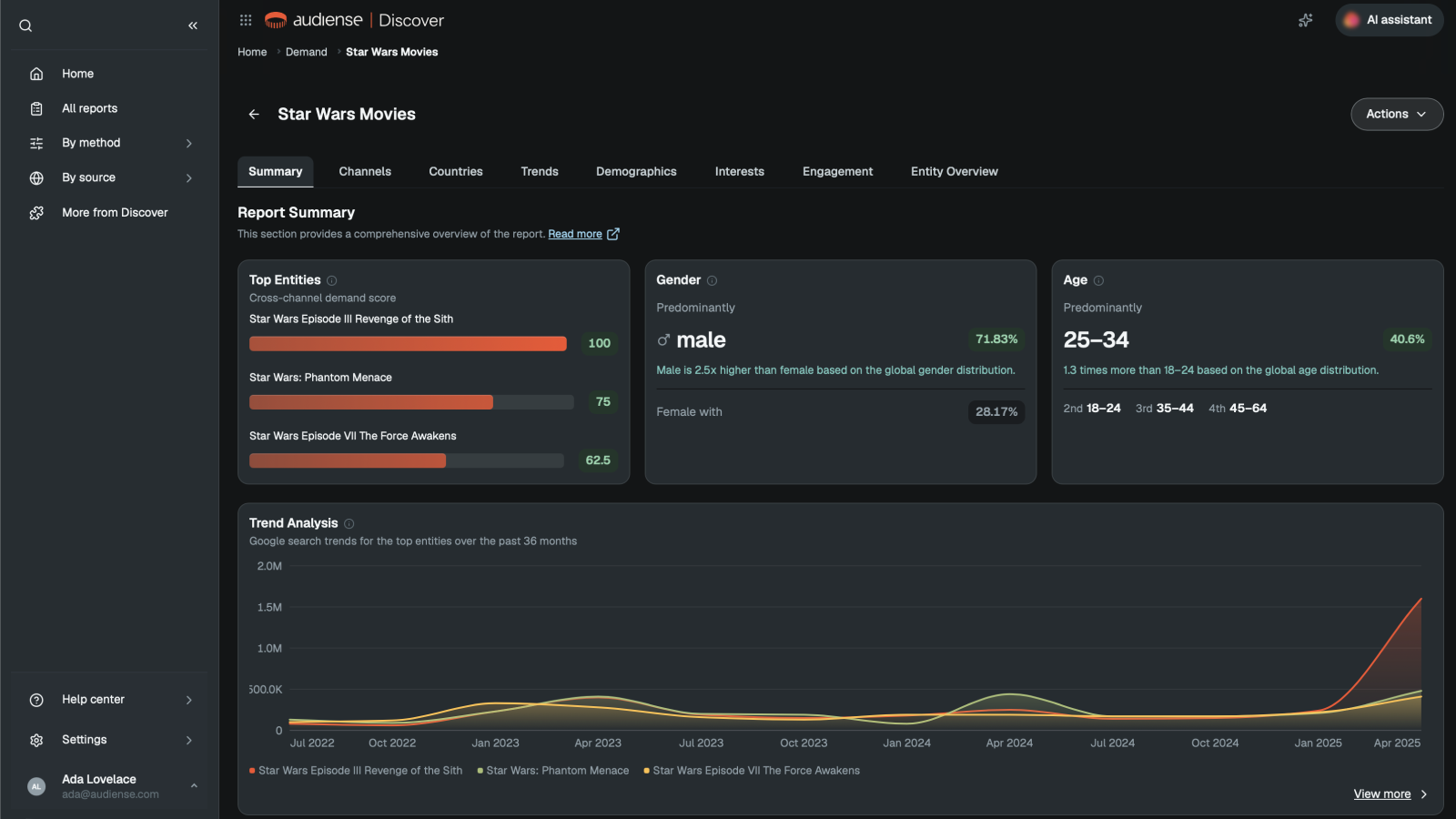The image size is (1456, 819).
Task: Click the Read more link
Action: coord(575,234)
